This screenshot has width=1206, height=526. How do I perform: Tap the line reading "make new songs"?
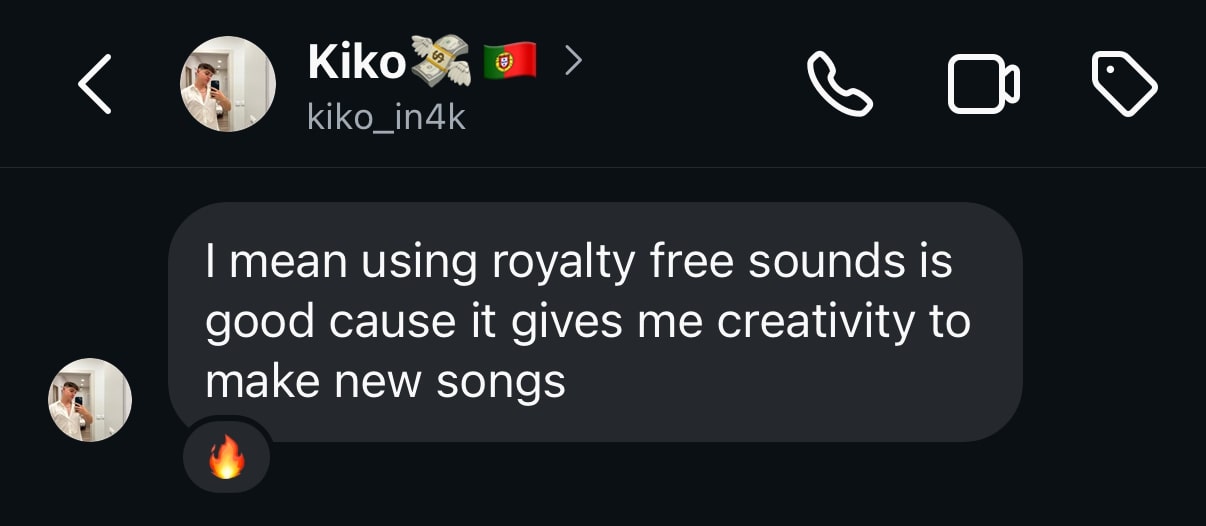(386, 382)
